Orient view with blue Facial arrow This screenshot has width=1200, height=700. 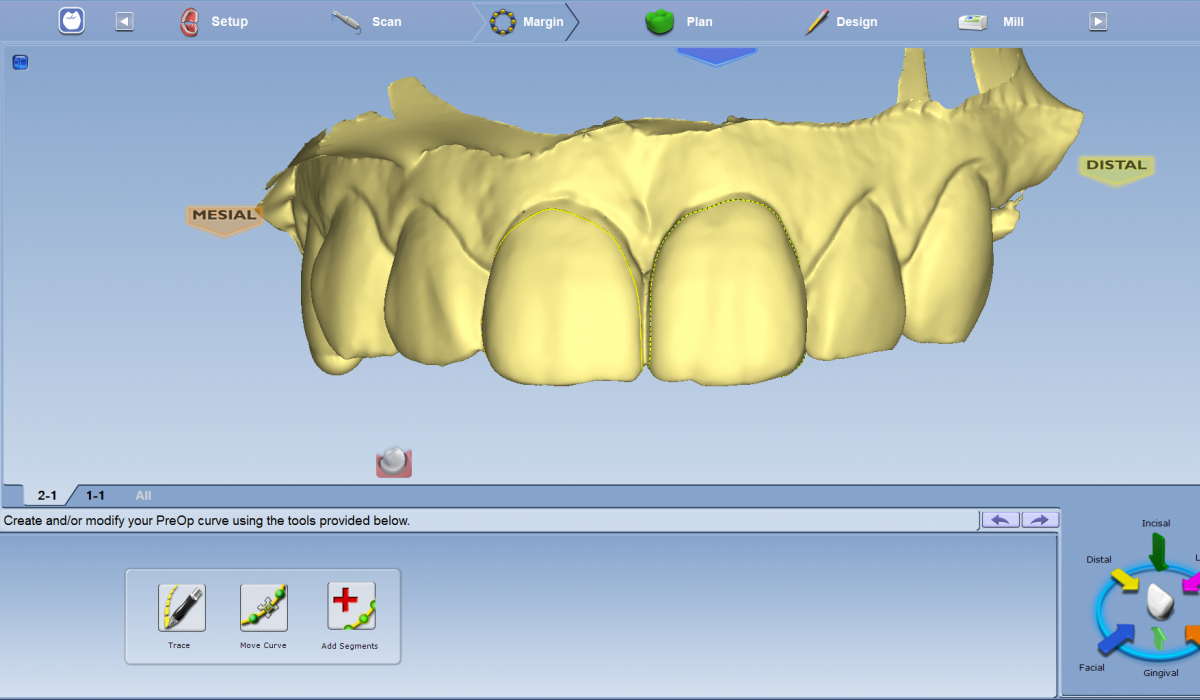(1119, 639)
